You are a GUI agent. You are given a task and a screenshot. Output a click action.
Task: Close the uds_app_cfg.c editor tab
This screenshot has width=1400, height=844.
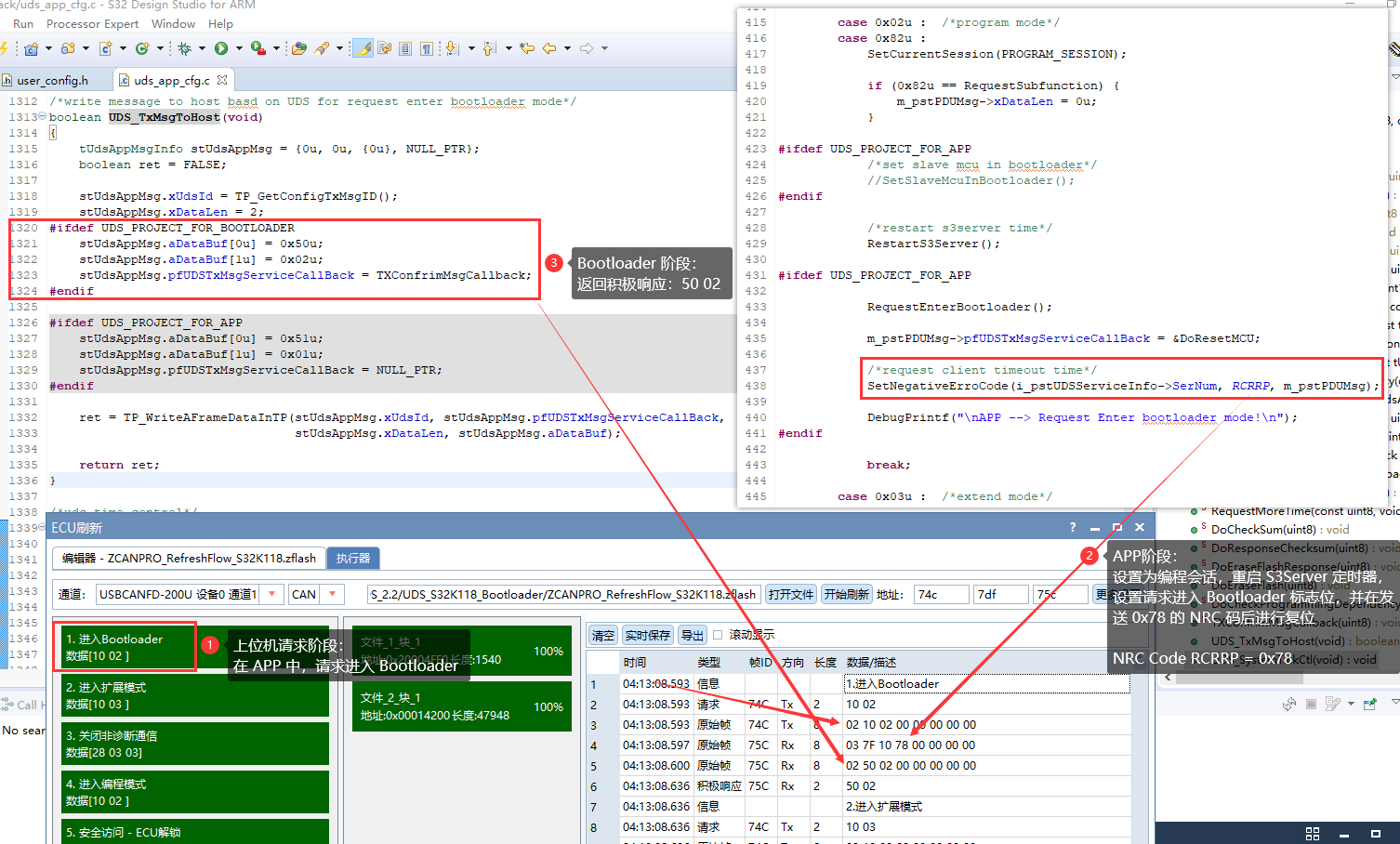(222, 80)
